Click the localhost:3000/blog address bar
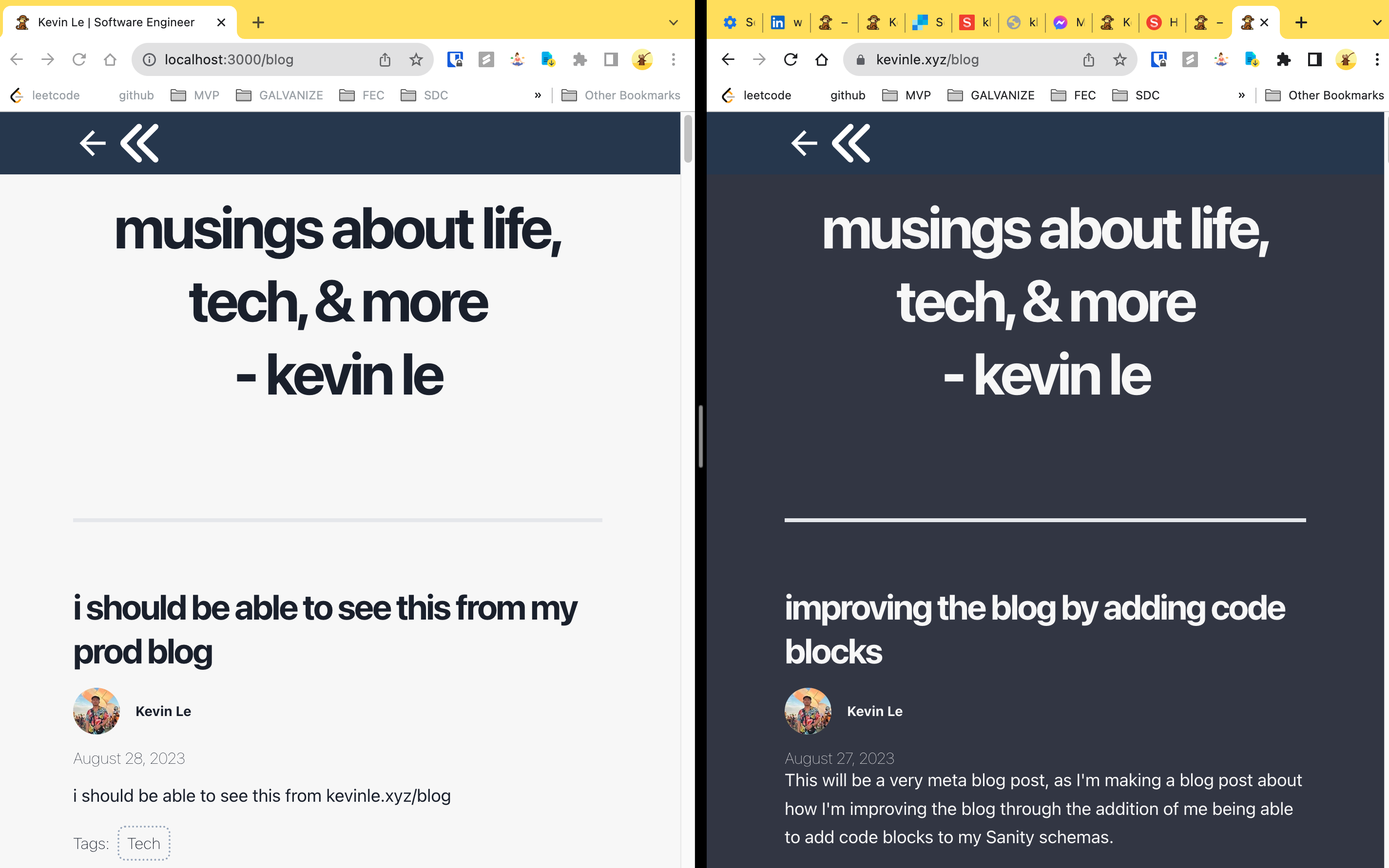1389x868 pixels. pos(258,60)
